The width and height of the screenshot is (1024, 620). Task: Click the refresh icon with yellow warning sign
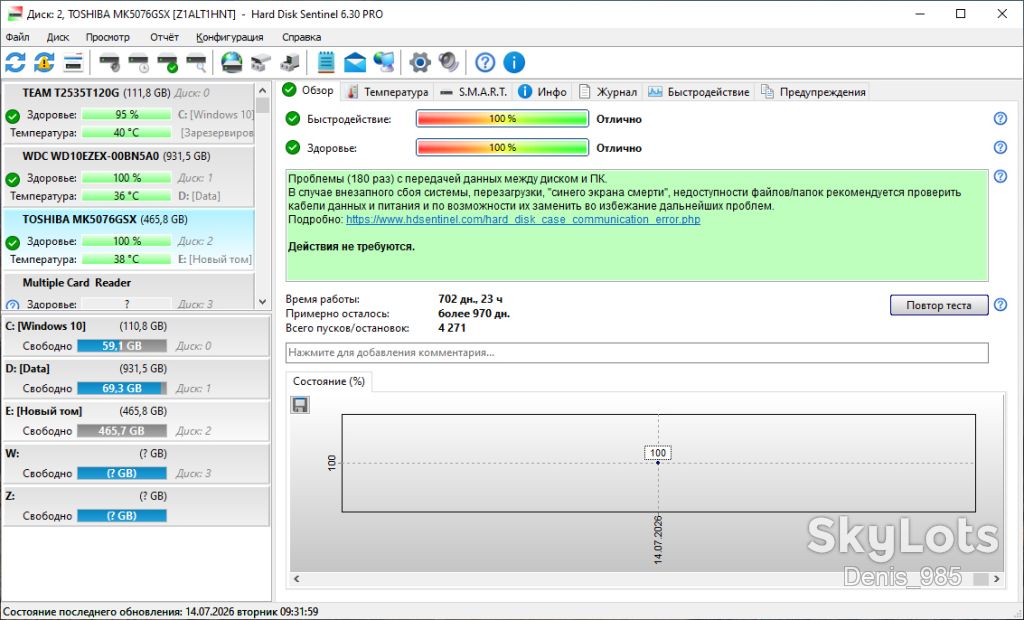(x=44, y=63)
